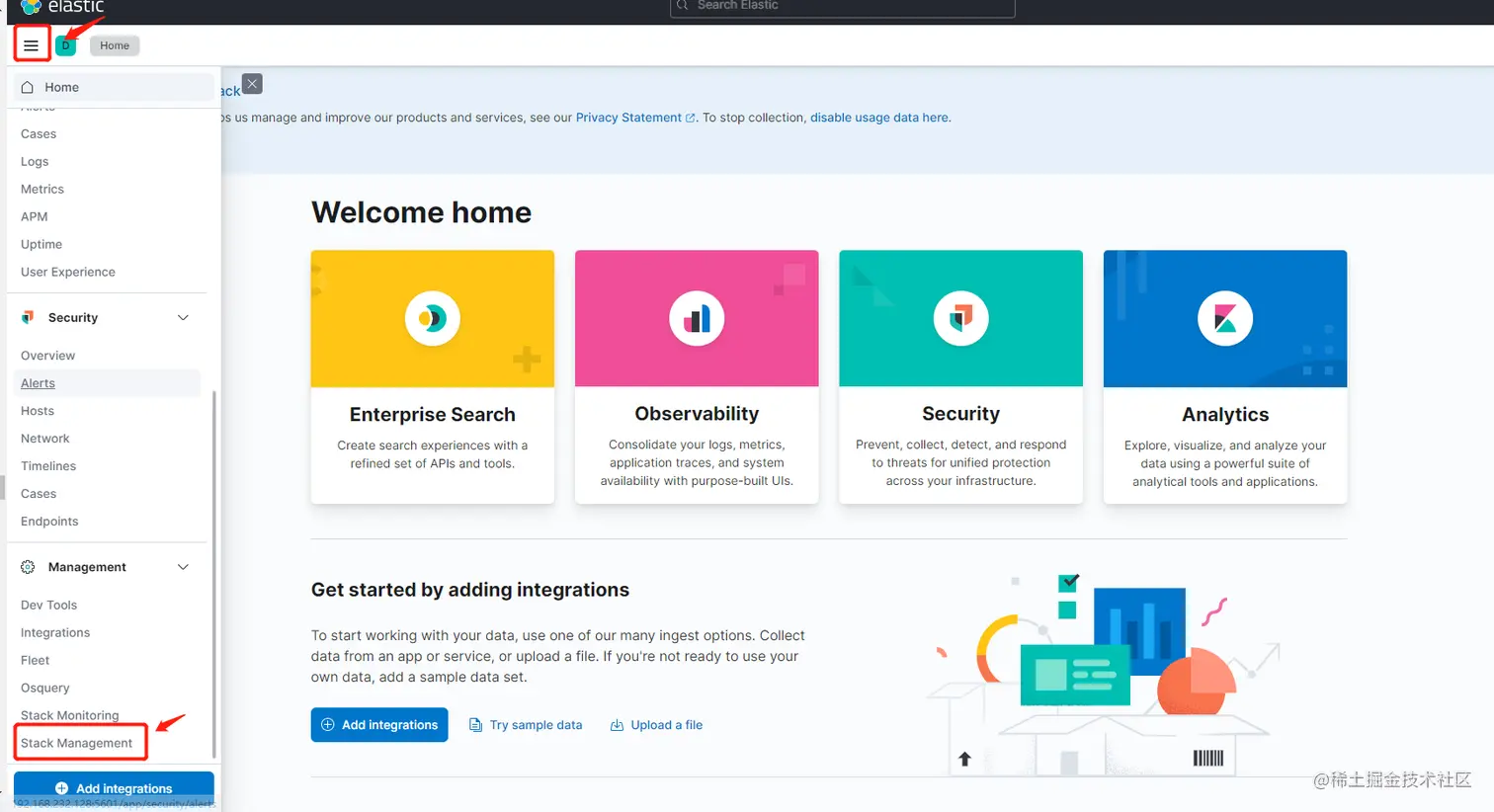Click the Home icon in sidebar
The width and height of the screenshot is (1494, 812).
point(28,87)
